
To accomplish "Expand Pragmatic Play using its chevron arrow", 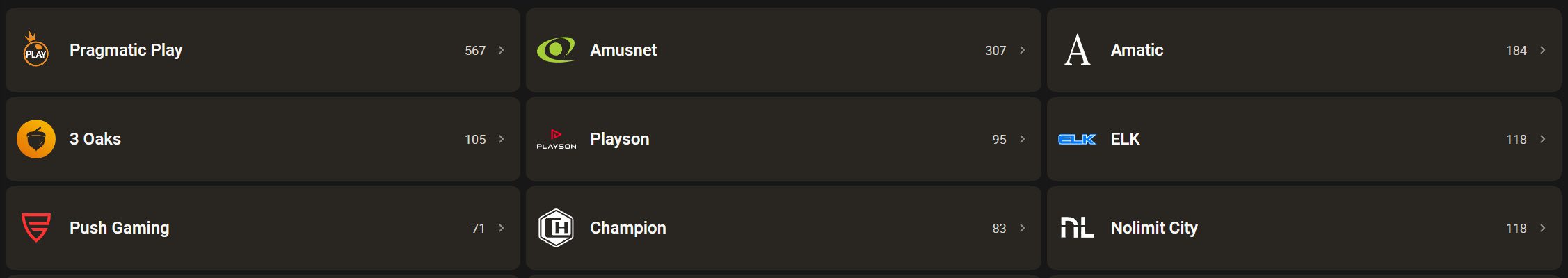I will coord(502,50).
